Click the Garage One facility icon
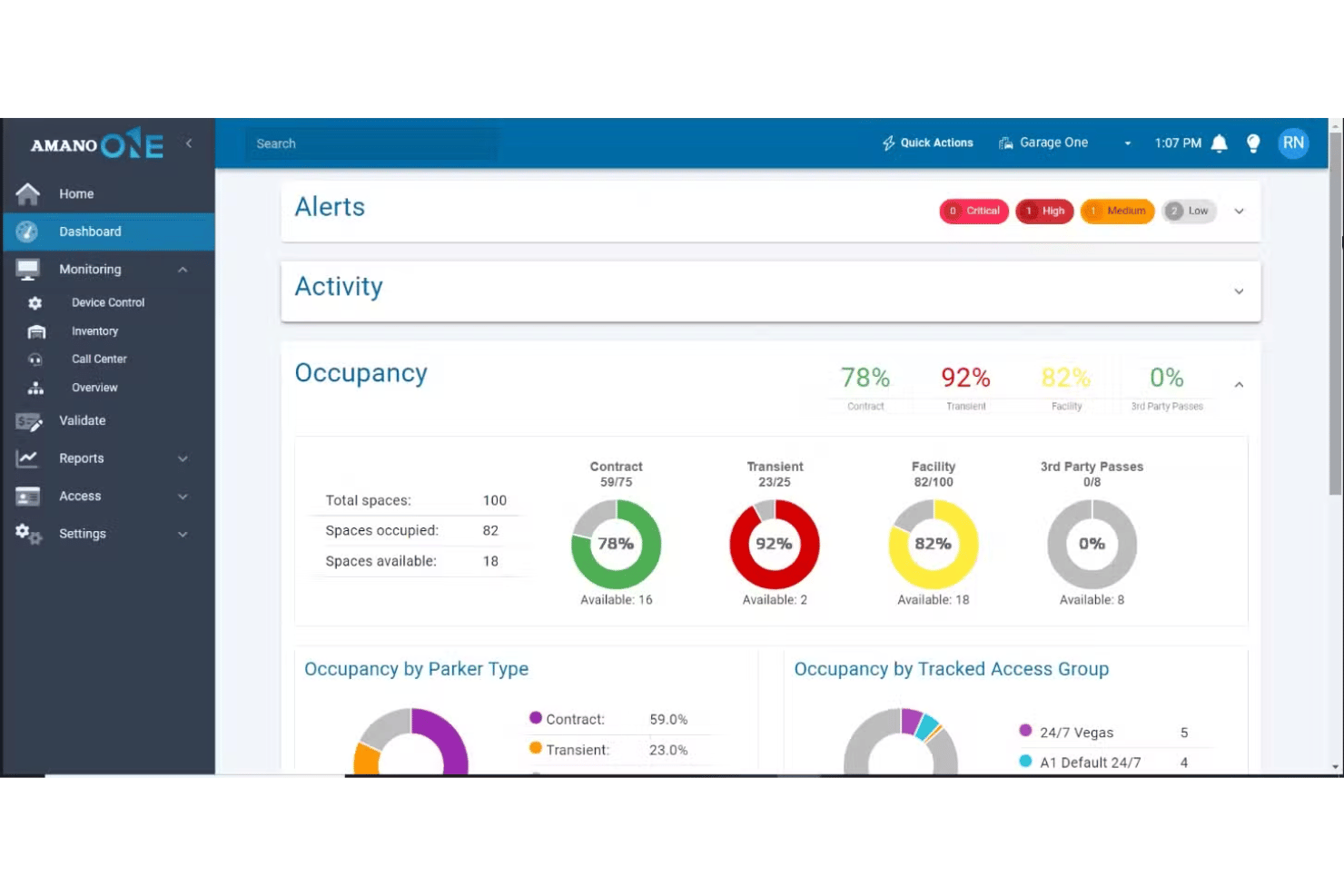The width and height of the screenshot is (1344, 896). point(1006,143)
